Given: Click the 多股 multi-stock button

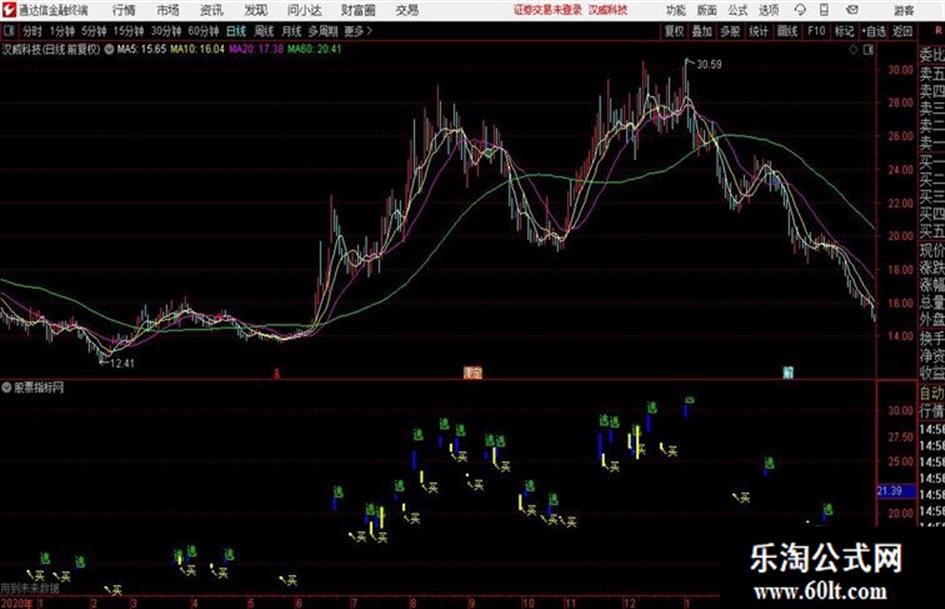Looking at the screenshot, I should [730, 31].
